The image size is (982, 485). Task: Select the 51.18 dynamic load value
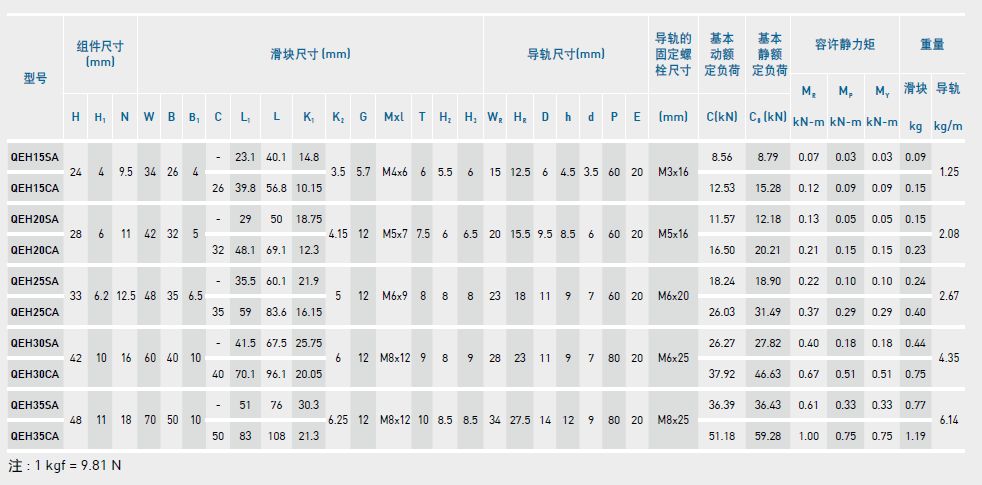click(722, 436)
